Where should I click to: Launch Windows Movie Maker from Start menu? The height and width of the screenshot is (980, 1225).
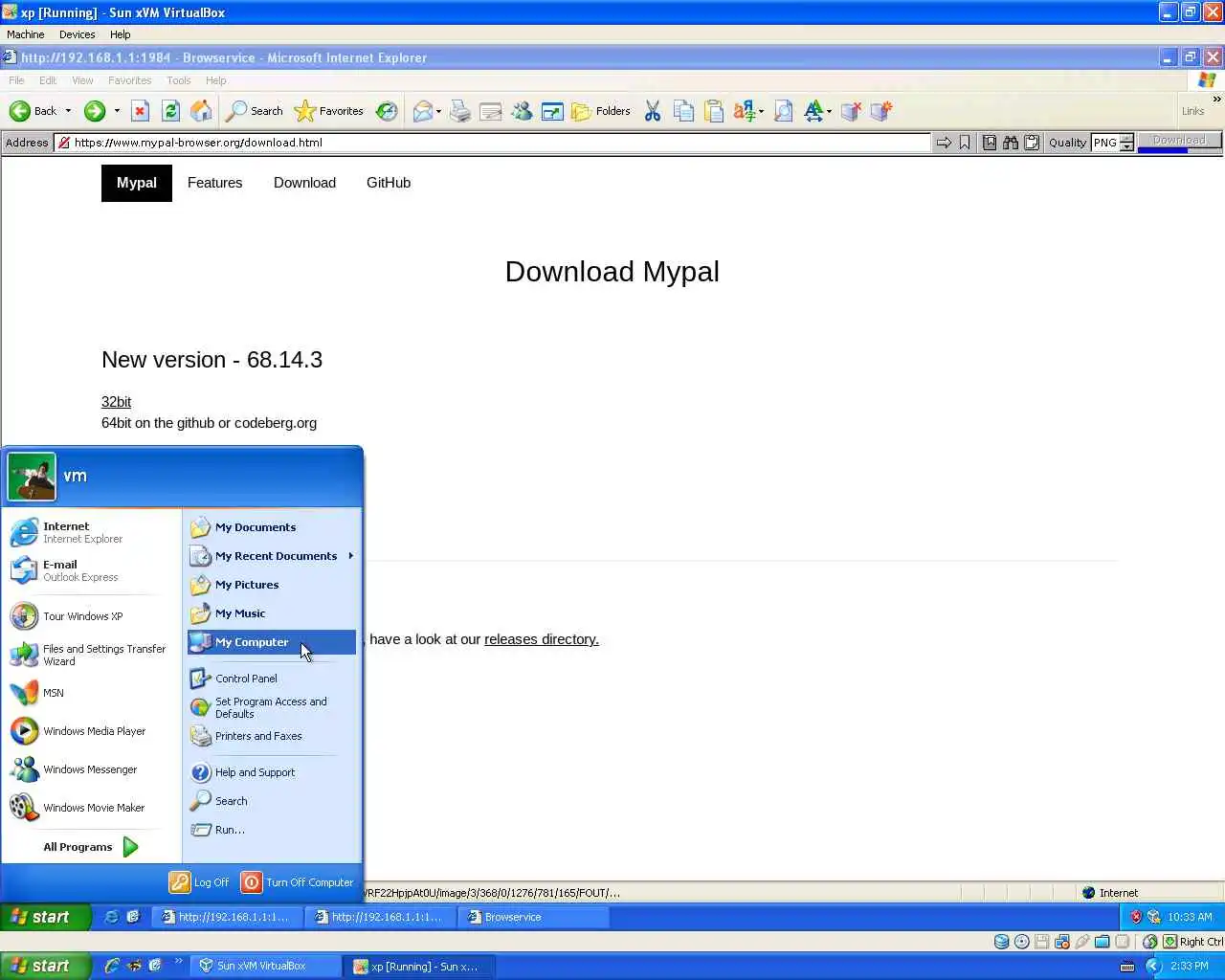click(x=91, y=808)
